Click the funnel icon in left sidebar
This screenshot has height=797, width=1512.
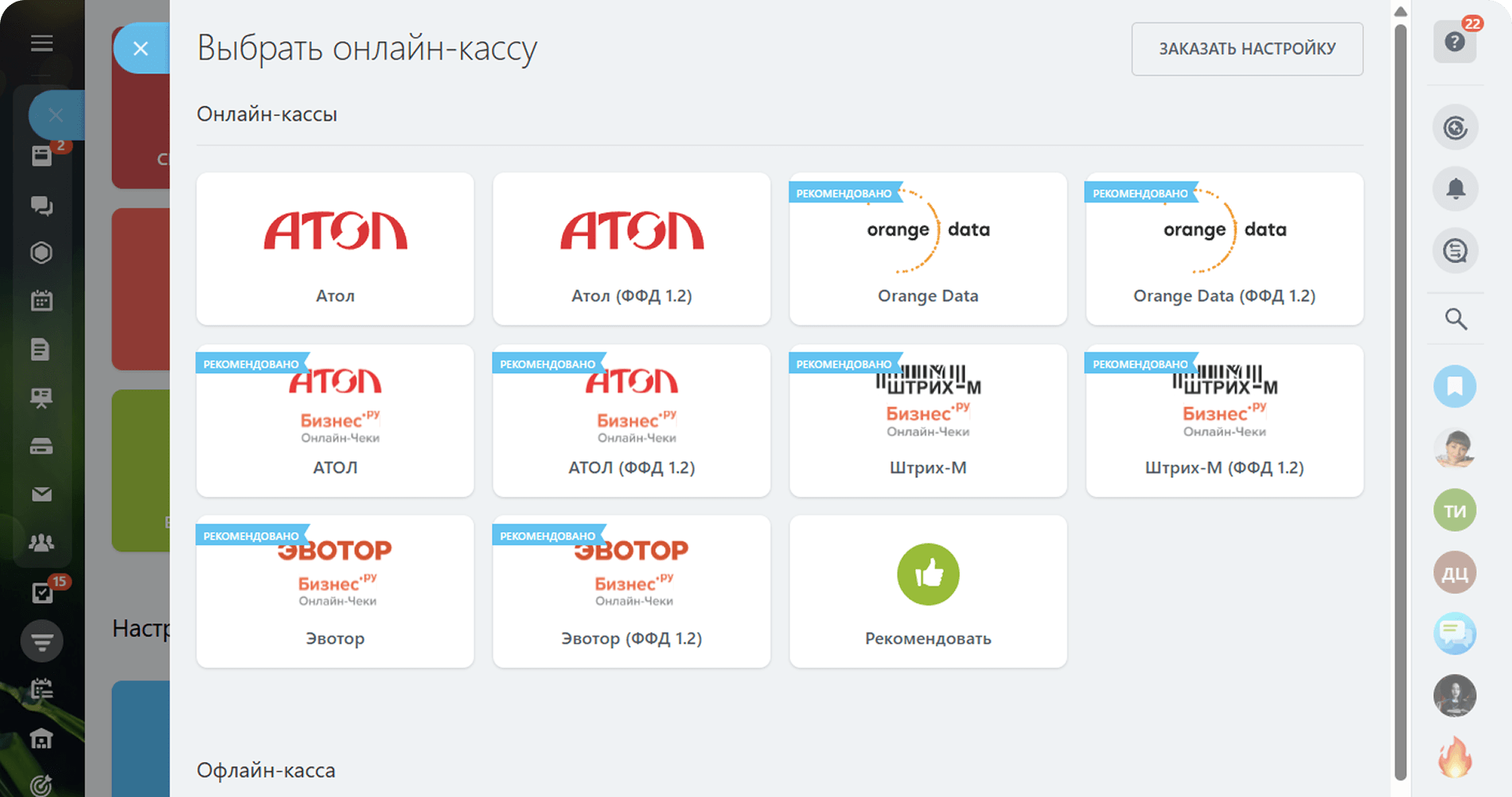41,641
